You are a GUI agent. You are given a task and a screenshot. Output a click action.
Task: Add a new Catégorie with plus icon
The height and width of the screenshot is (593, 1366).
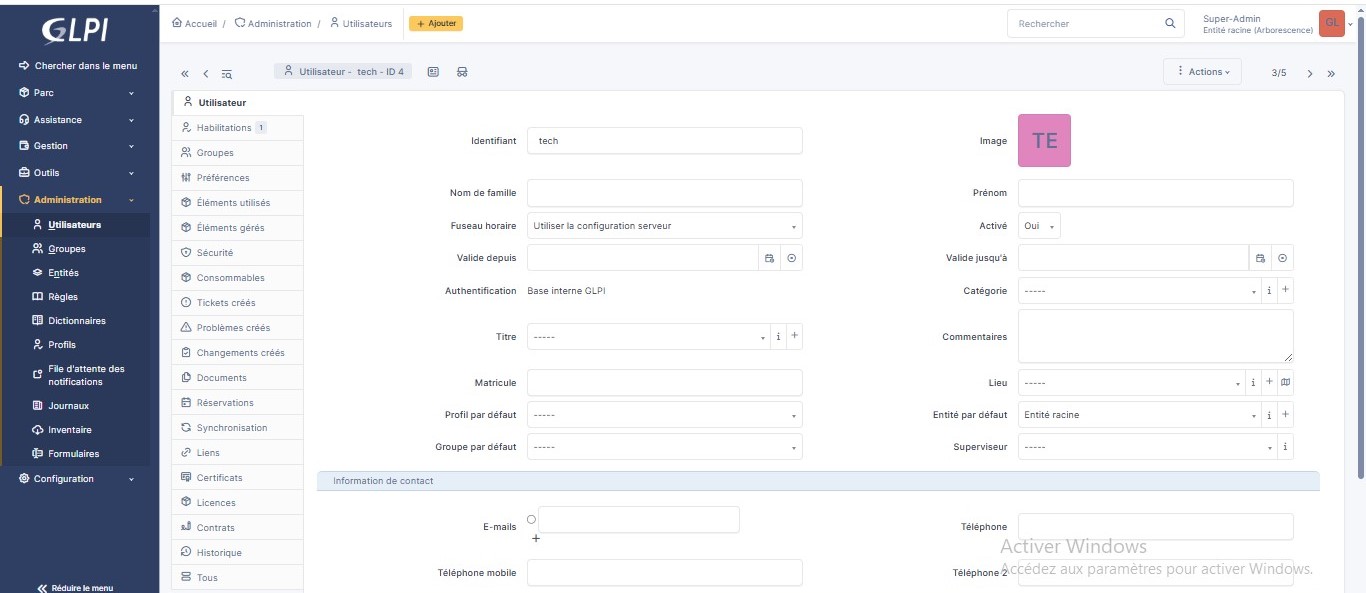1285,291
